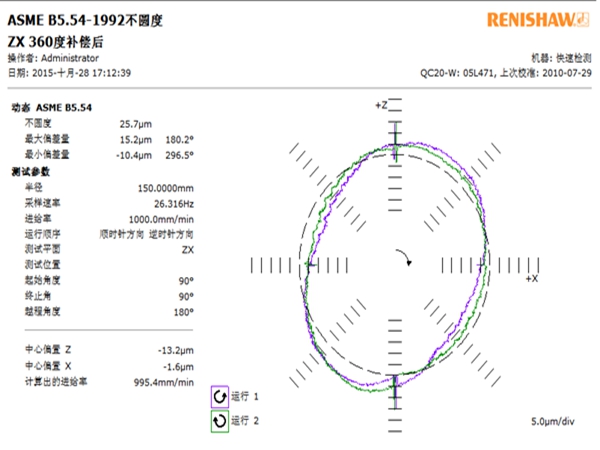The height and width of the screenshot is (450, 600).
Task: Click the +Z axis label
Action: (380, 104)
